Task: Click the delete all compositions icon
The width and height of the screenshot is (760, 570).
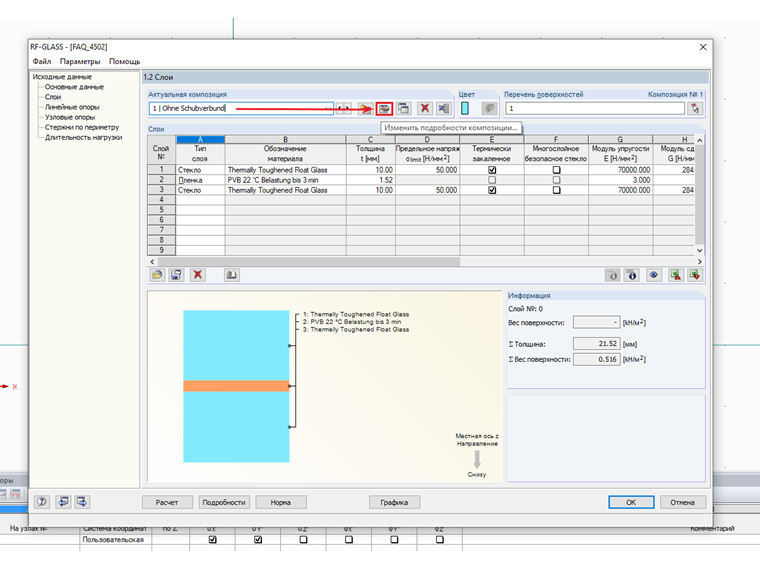Action: pyautogui.click(x=444, y=109)
